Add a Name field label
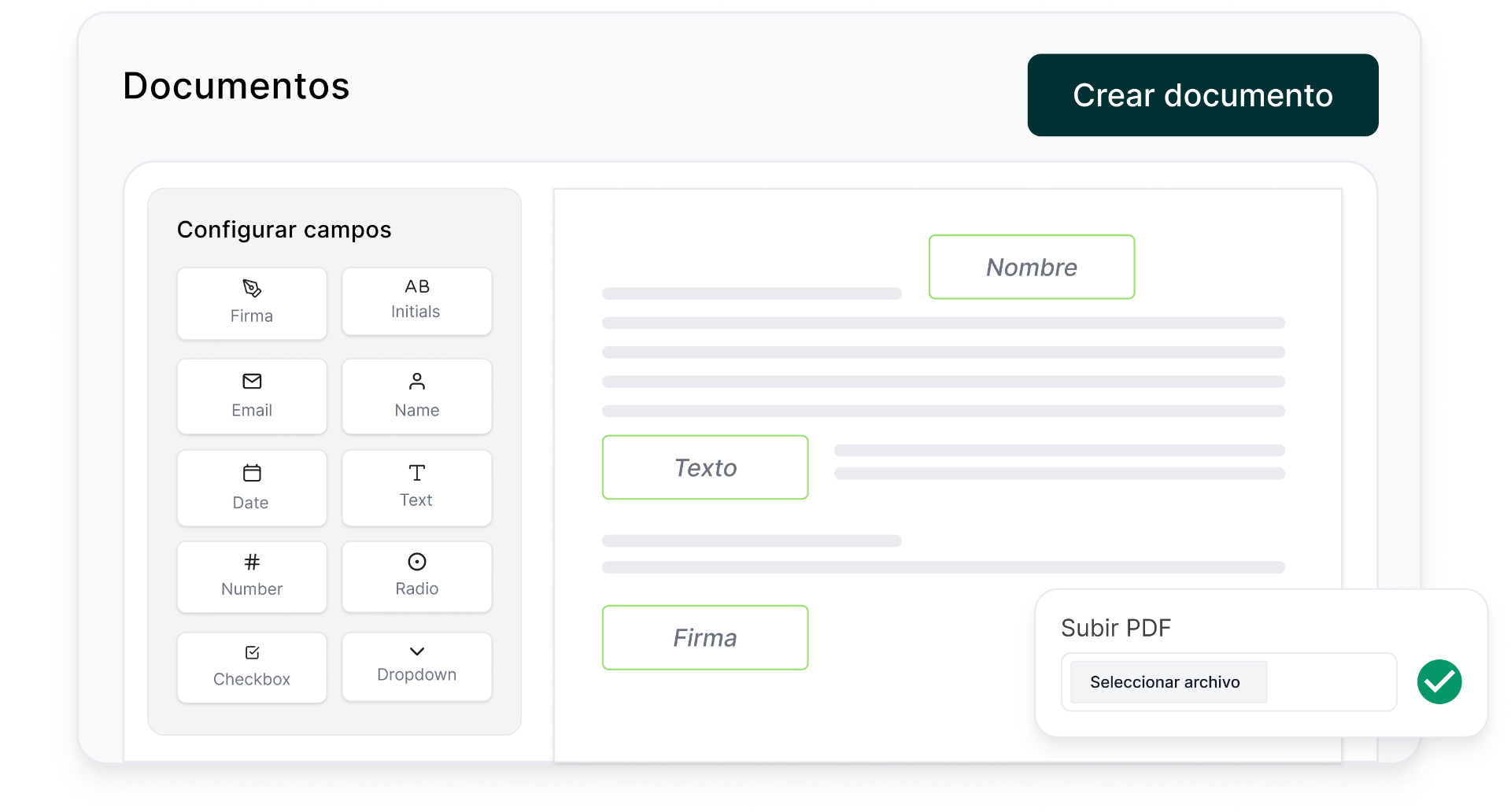 417,410
